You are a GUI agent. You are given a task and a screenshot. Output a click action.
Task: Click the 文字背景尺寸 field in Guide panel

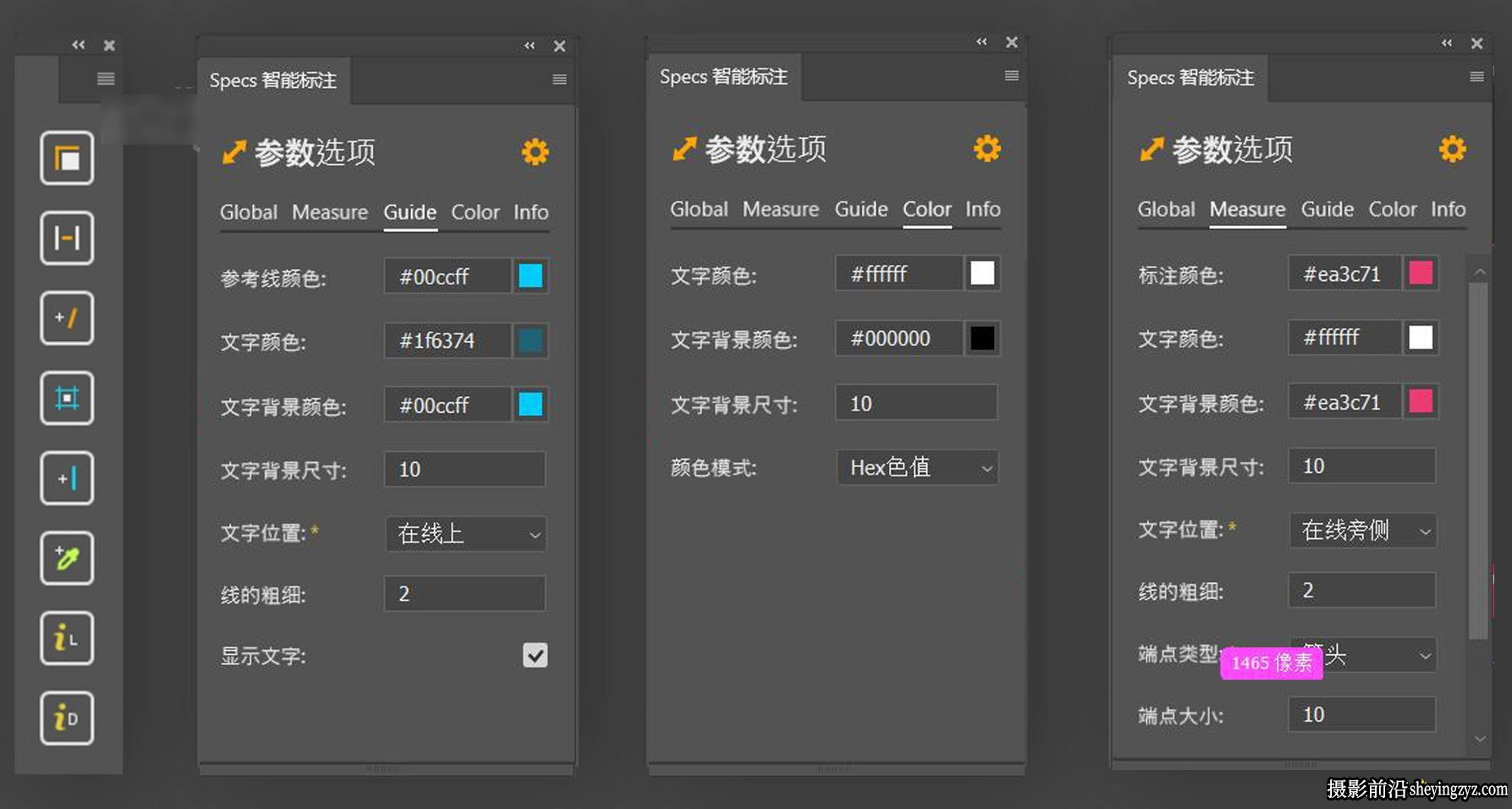[465, 469]
